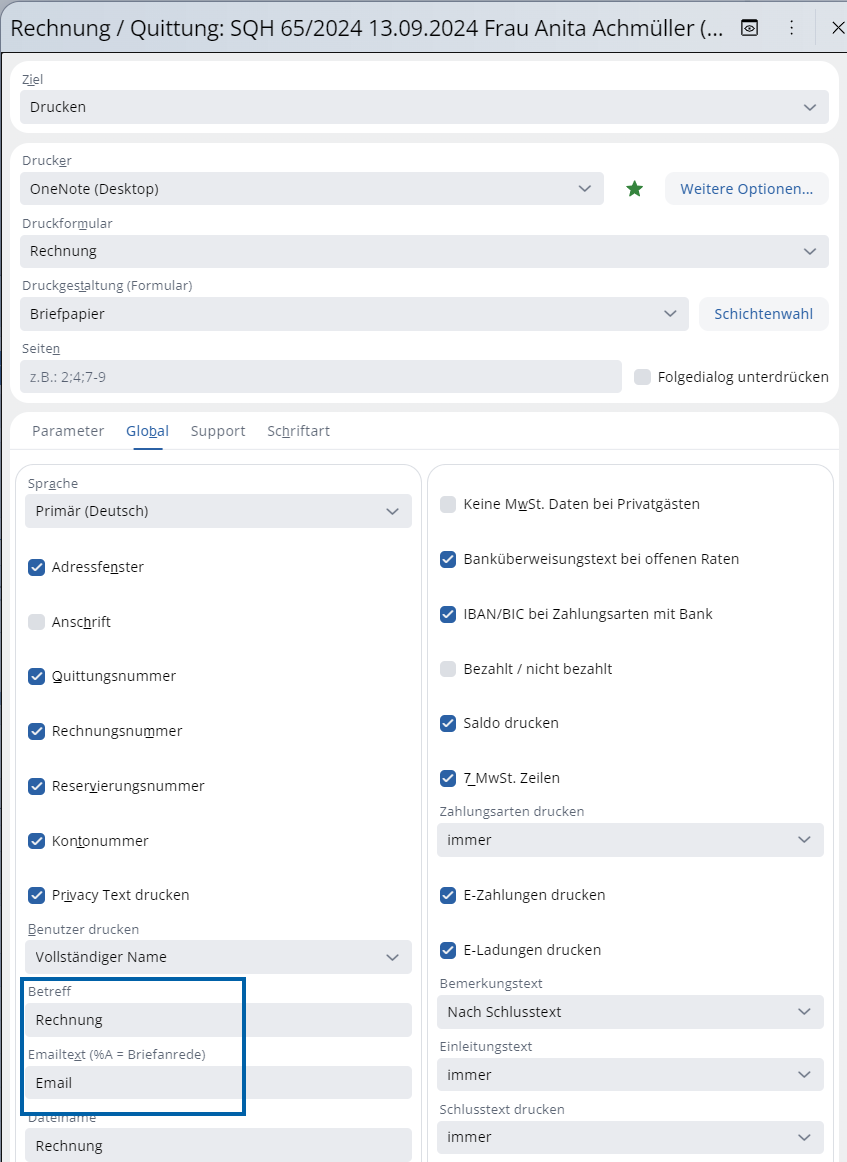Check Keine MwSt. Daten bei Privatgästen
Screen dimensions: 847x1162
[x=447, y=504]
